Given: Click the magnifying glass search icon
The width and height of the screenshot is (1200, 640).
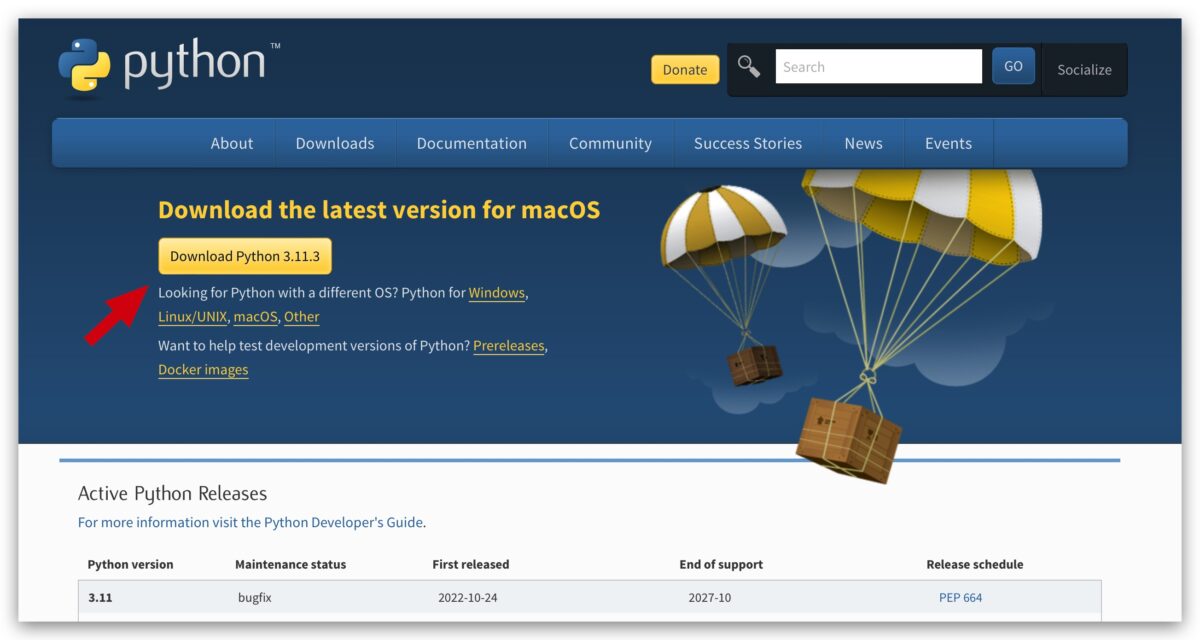Looking at the screenshot, I should point(749,66).
